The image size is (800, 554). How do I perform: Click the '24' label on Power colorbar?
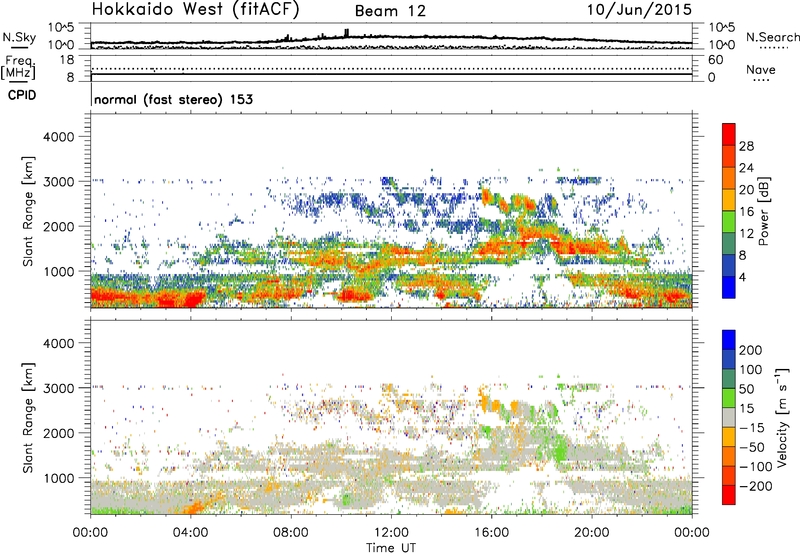[x=746, y=168]
